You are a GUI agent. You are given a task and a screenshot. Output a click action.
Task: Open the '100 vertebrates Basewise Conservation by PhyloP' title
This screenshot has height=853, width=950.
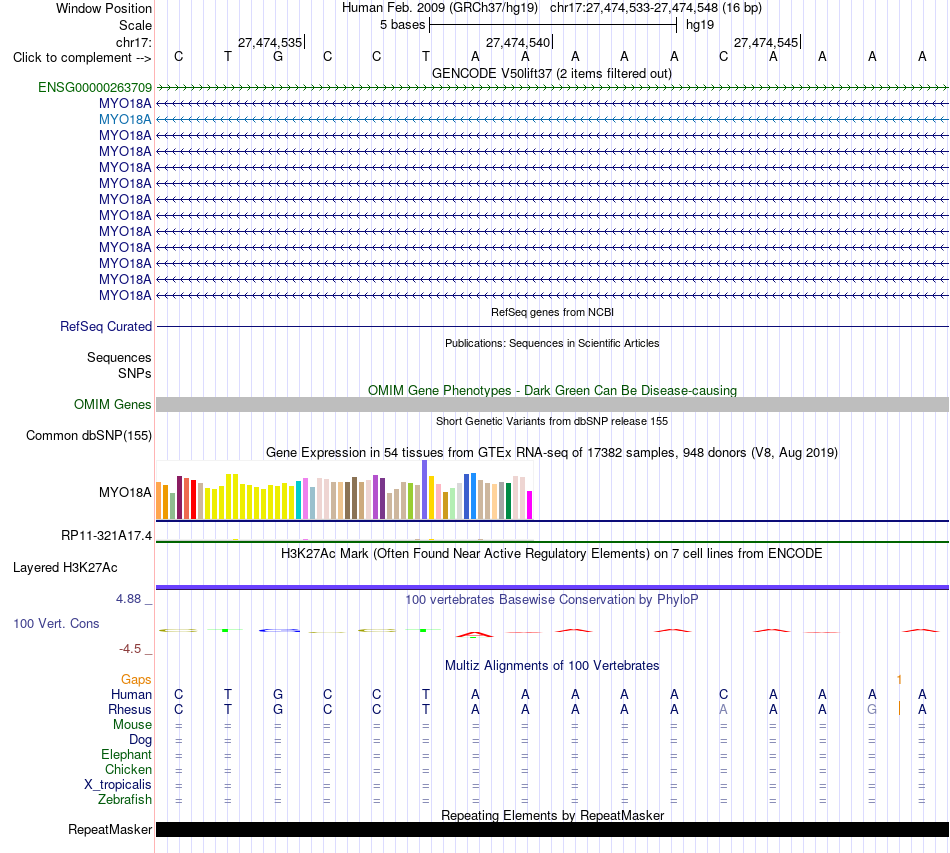[x=552, y=600]
